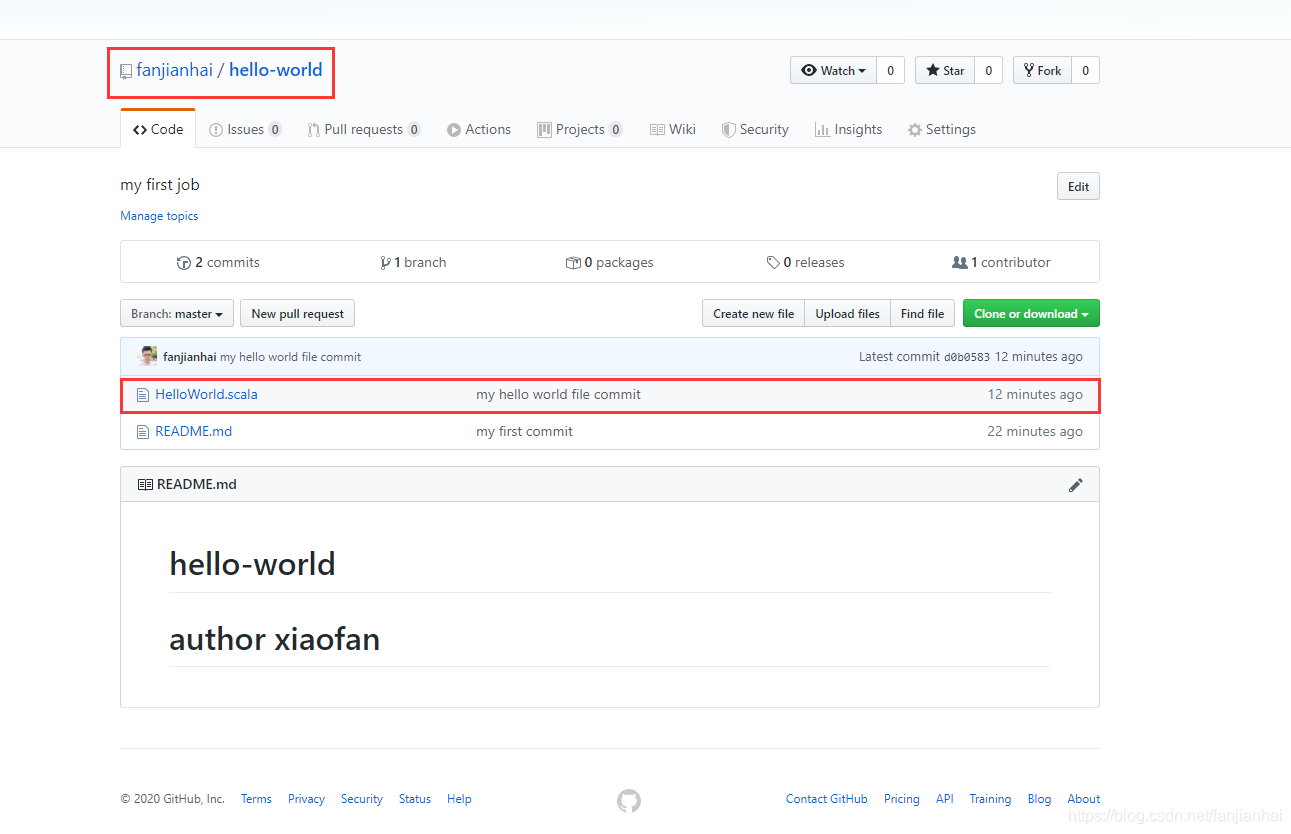Open the footer API link
Screen dimensions: 1291x834
pyautogui.click(x=944, y=799)
